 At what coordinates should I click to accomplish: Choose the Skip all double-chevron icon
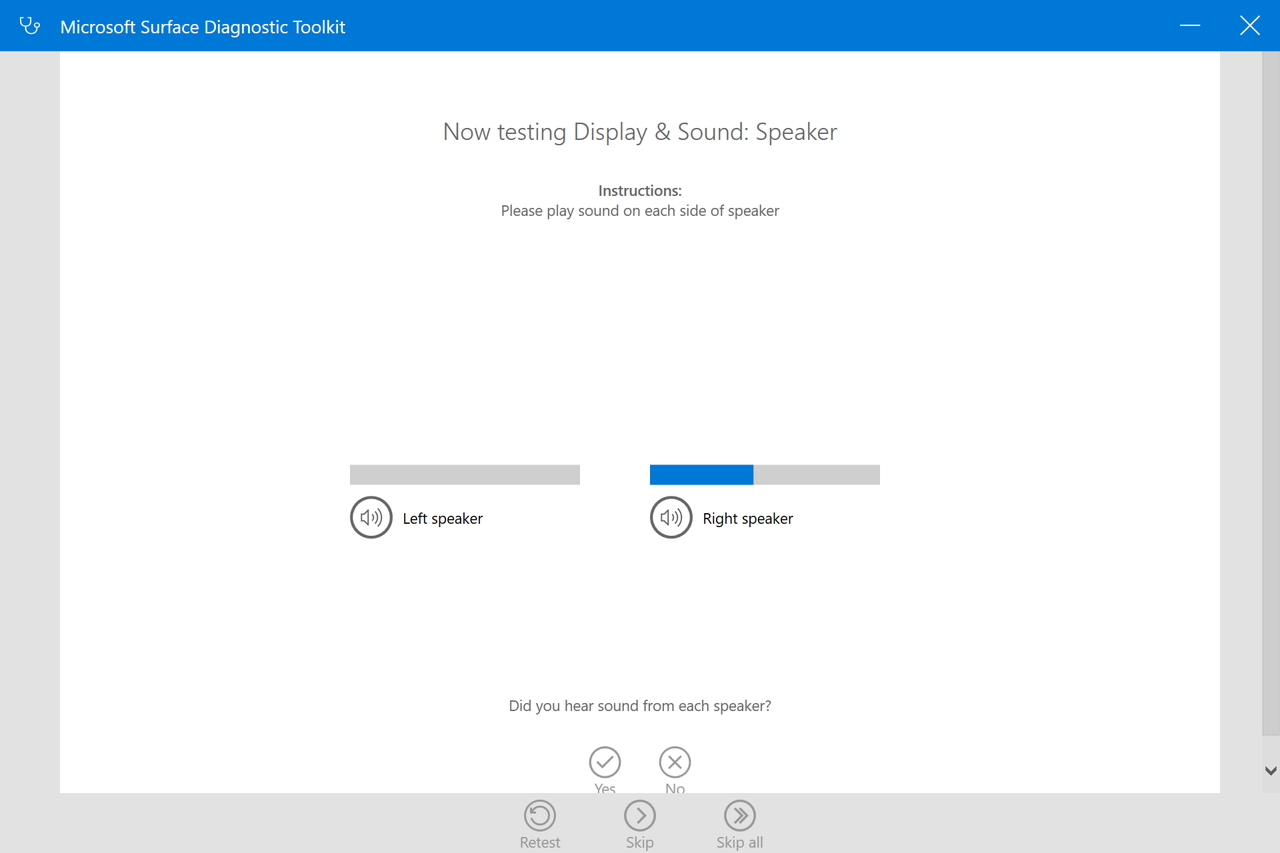click(740, 816)
